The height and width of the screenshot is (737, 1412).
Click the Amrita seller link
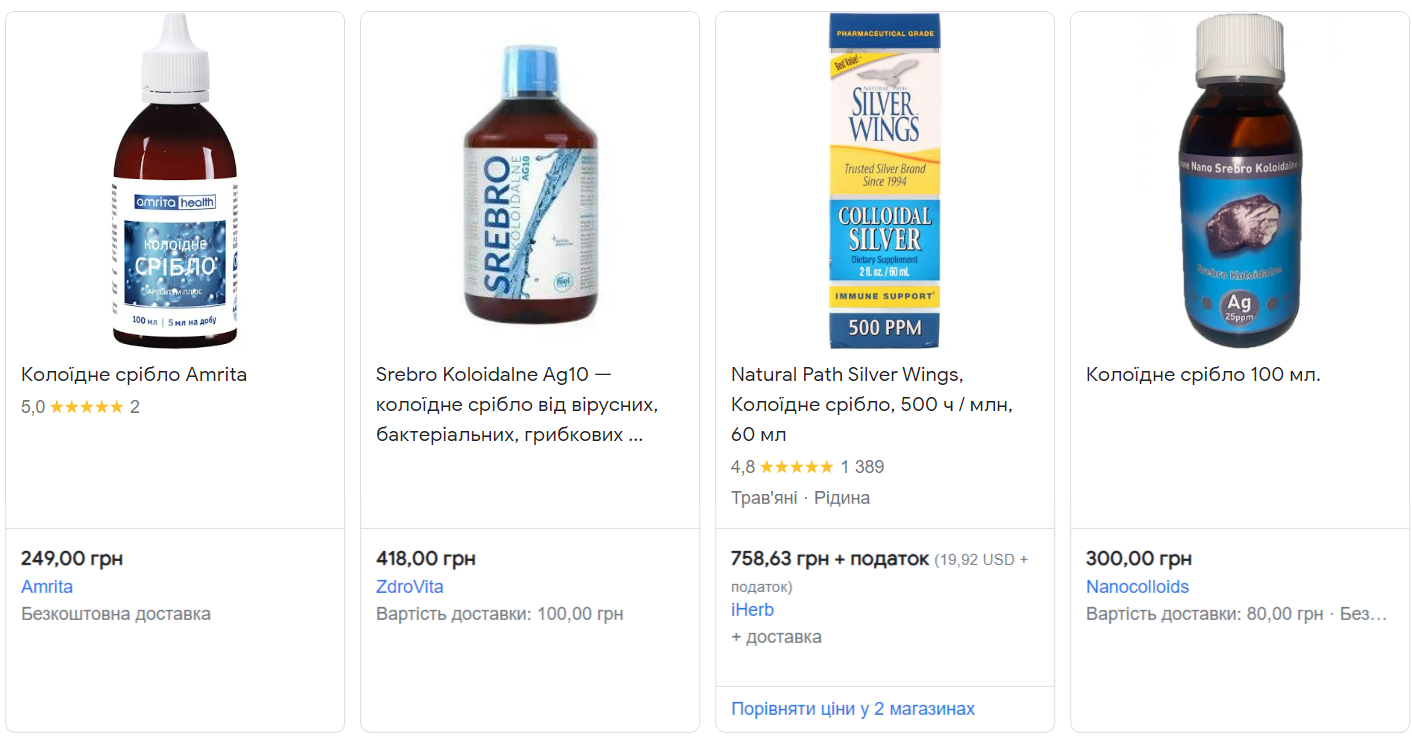(x=47, y=587)
